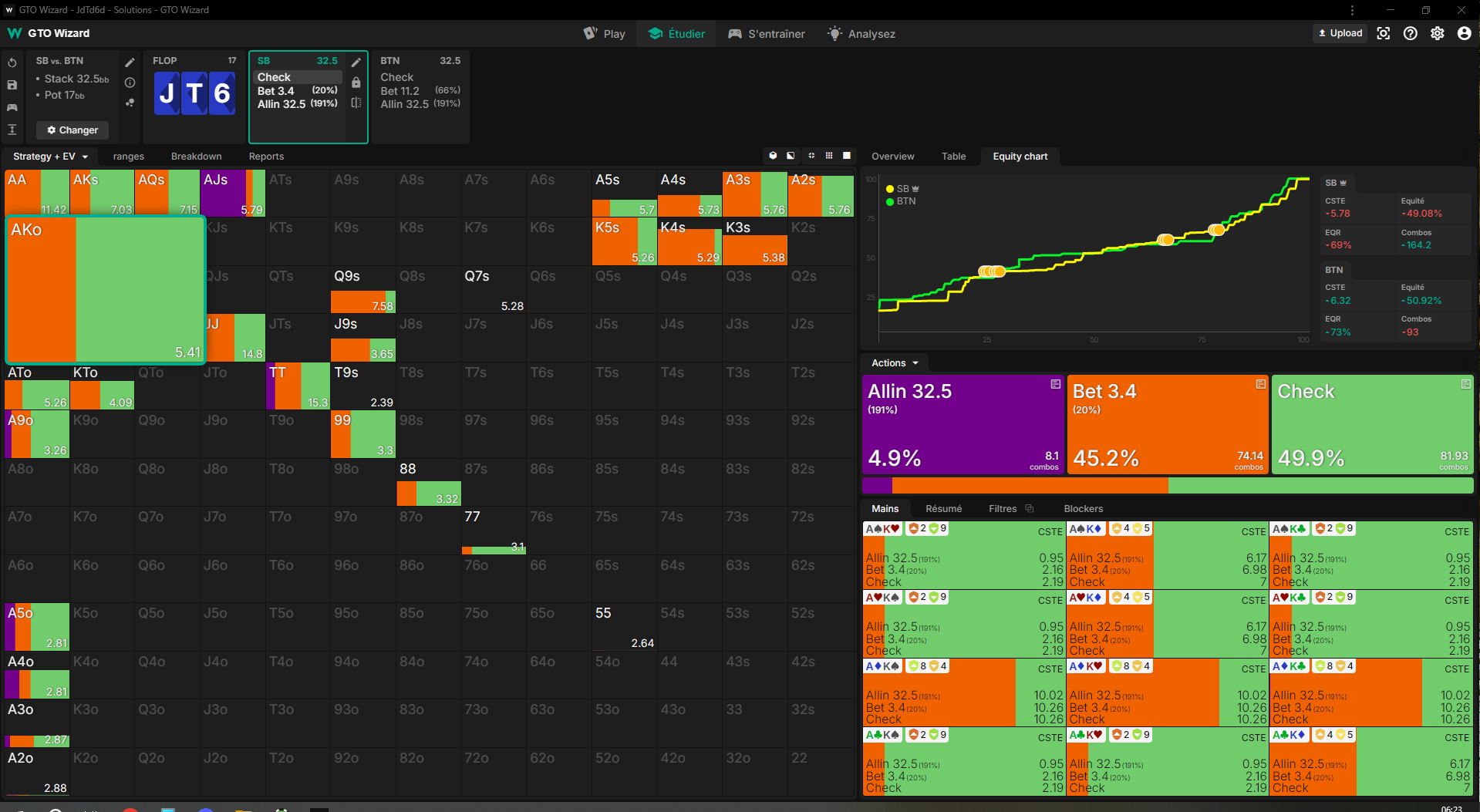
Task: Open the Overview tab
Action: [892, 157]
